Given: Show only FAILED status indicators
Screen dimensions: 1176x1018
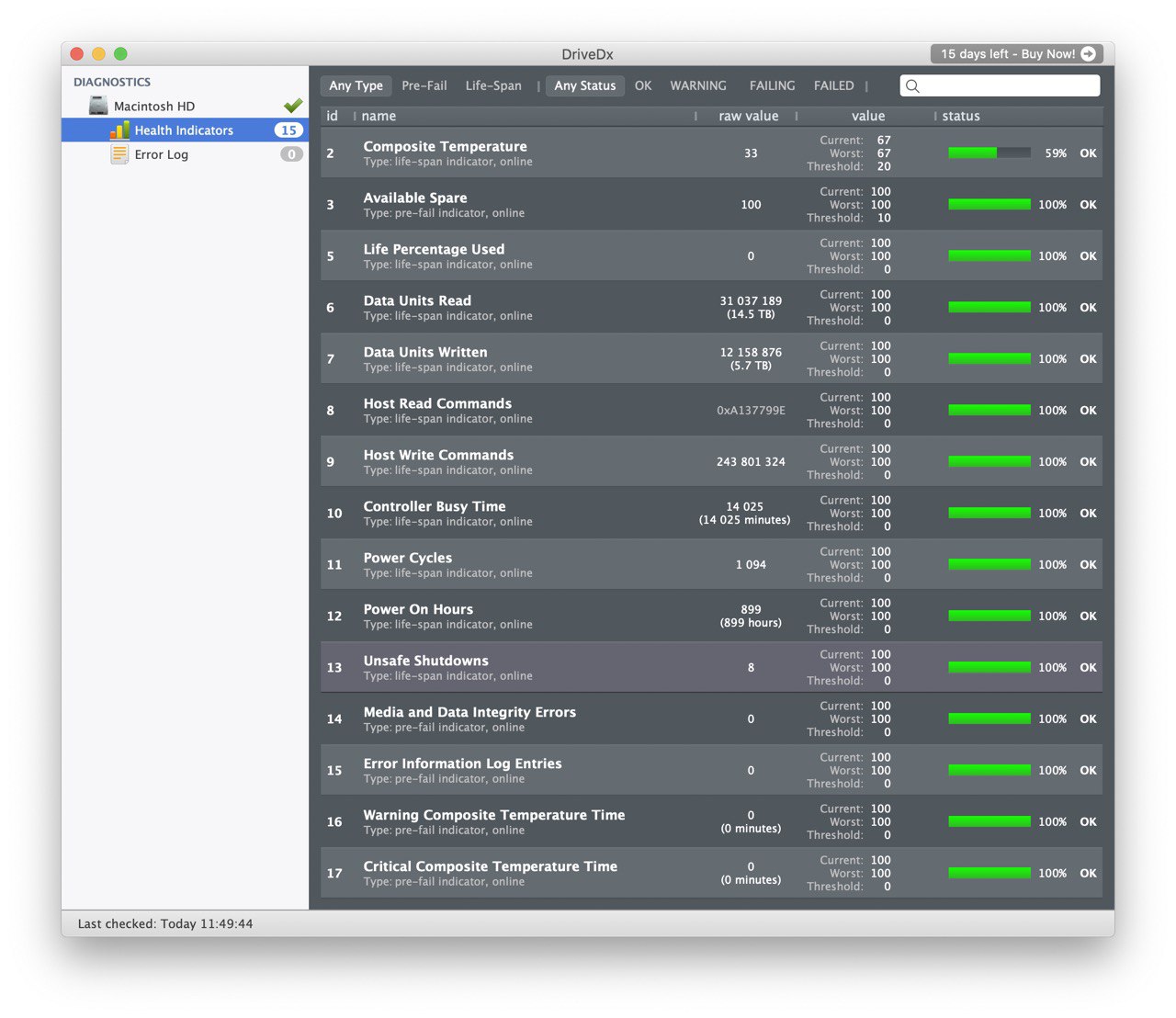Looking at the screenshot, I should (x=833, y=85).
